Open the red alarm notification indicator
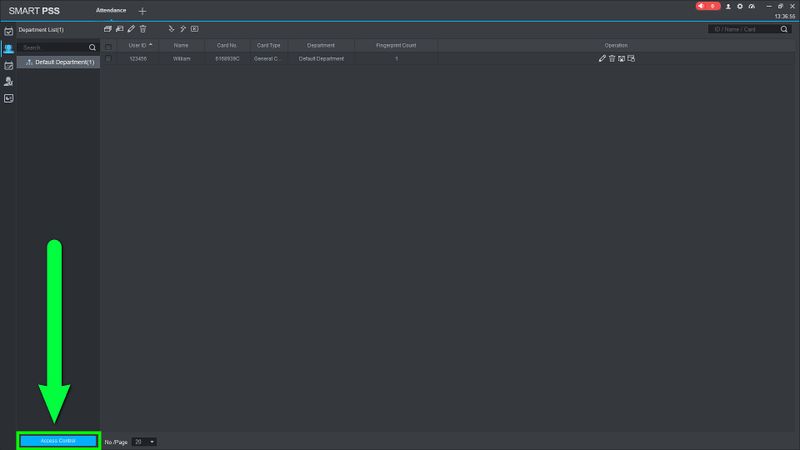 [708, 6]
